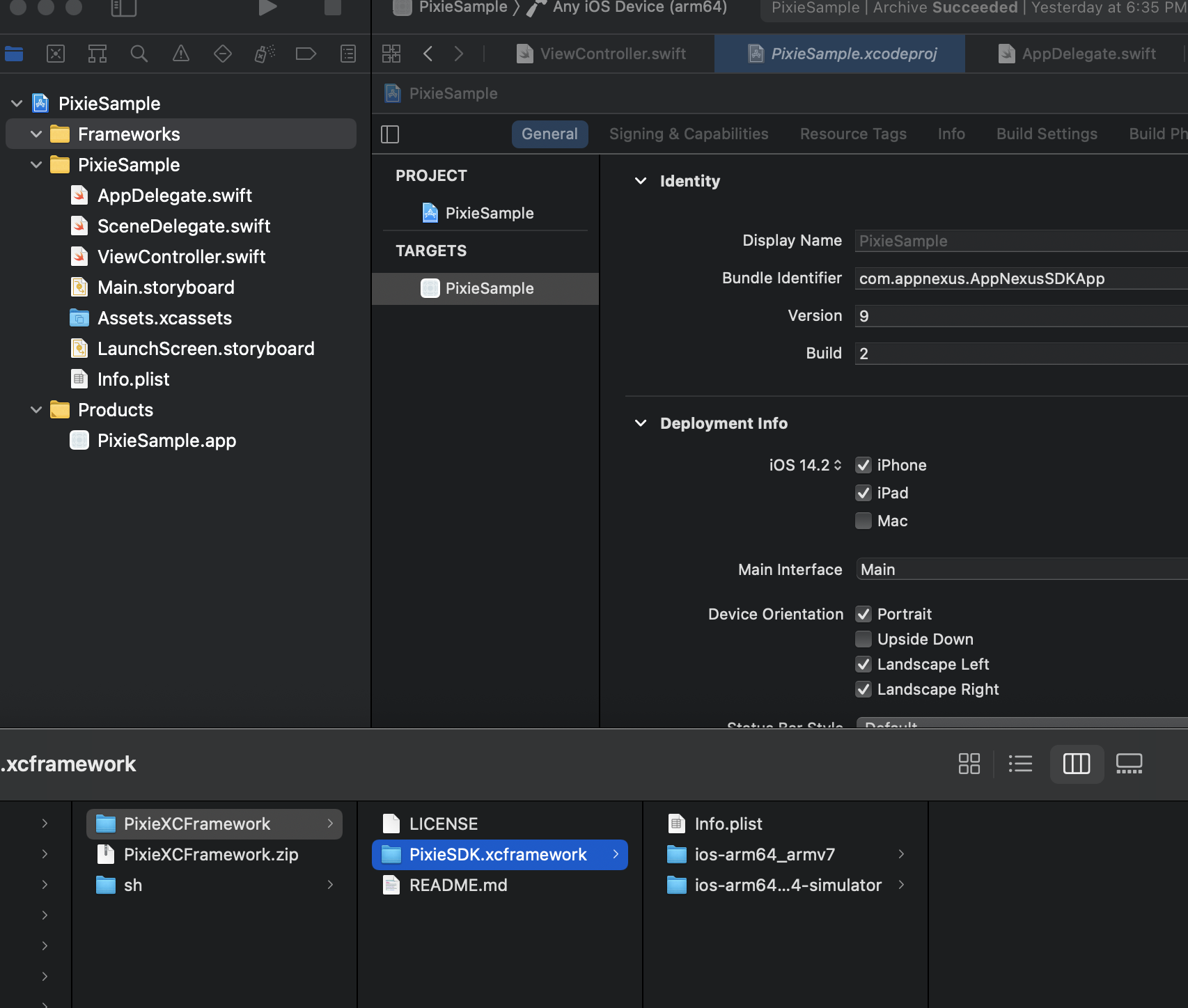Collapse the Identity section disclosure triangle
This screenshot has height=1008, width=1188.
641,181
